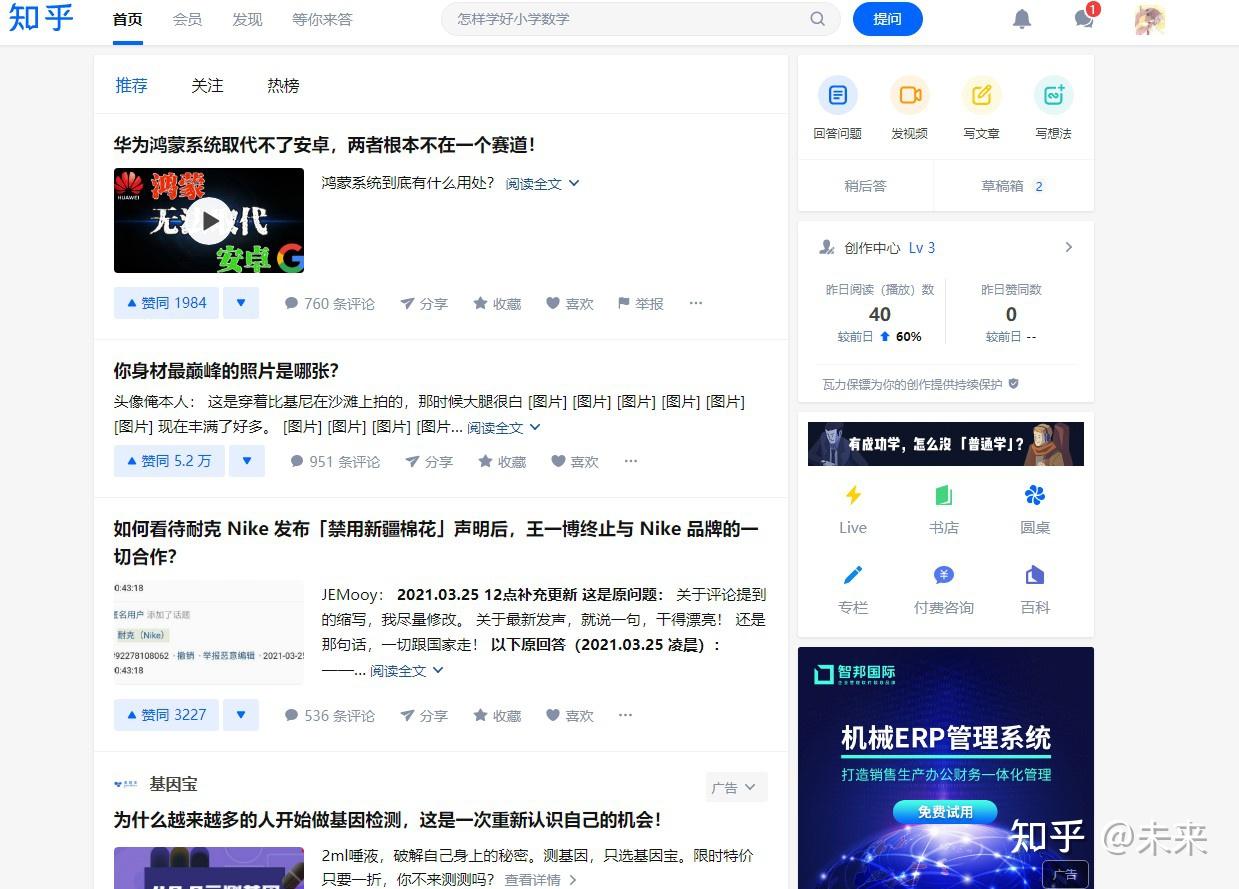
Task: Open the Nike post screenshot thumbnail
Action: (x=209, y=632)
